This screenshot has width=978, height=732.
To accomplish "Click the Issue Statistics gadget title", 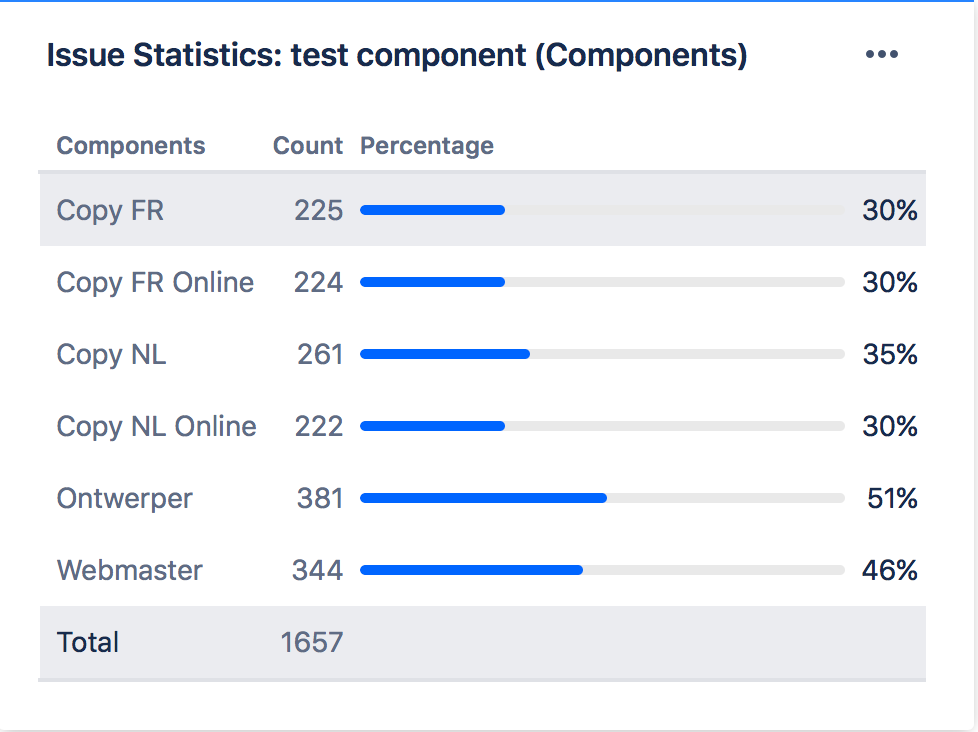I will tap(397, 55).
